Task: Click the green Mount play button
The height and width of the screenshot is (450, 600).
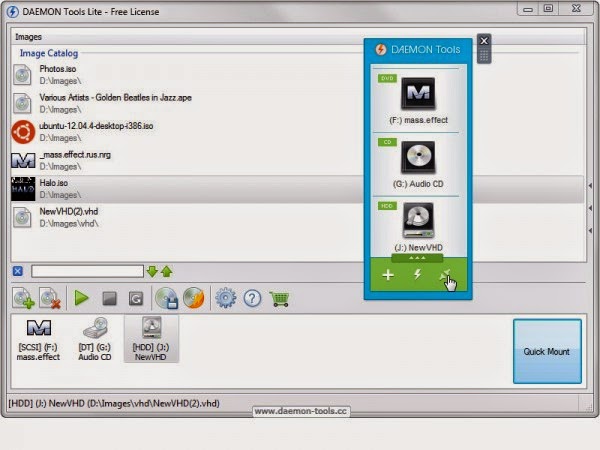Action: coord(81,298)
